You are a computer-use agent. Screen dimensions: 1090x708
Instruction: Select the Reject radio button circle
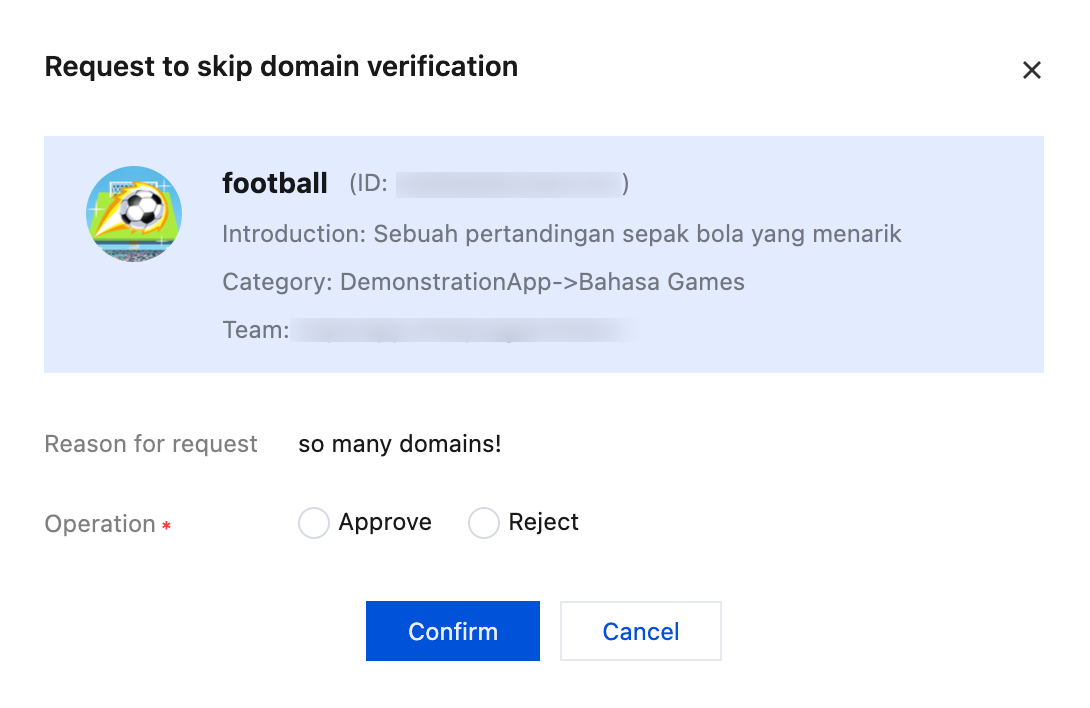coord(484,523)
